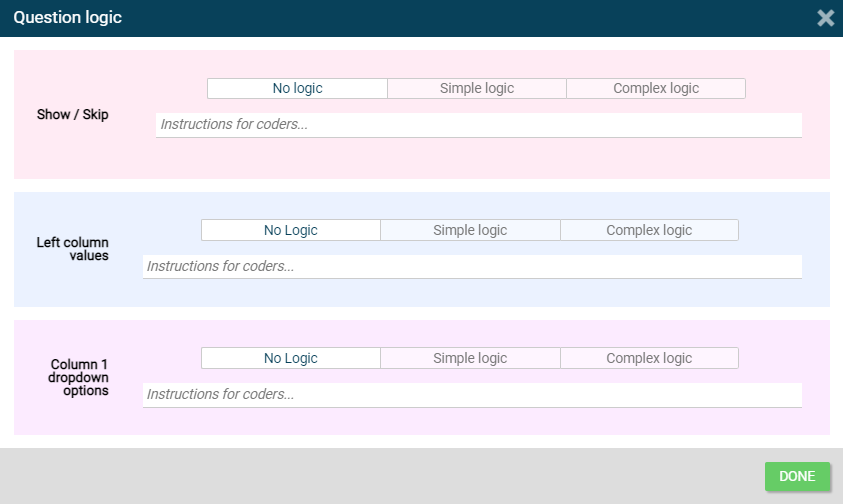843x504 pixels.
Task: Click the Question logic dialog title
Action: click(68, 18)
